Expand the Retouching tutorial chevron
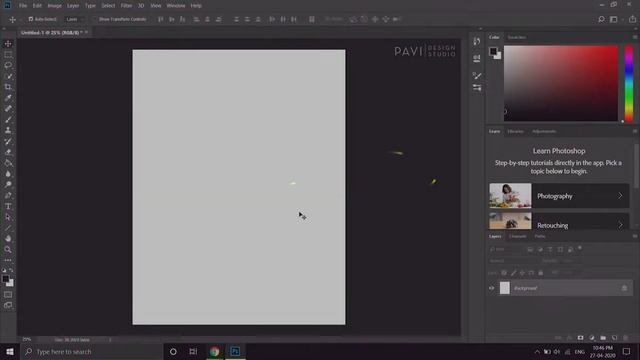Image resolution: width=640 pixels, height=360 pixels. (x=620, y=225)
